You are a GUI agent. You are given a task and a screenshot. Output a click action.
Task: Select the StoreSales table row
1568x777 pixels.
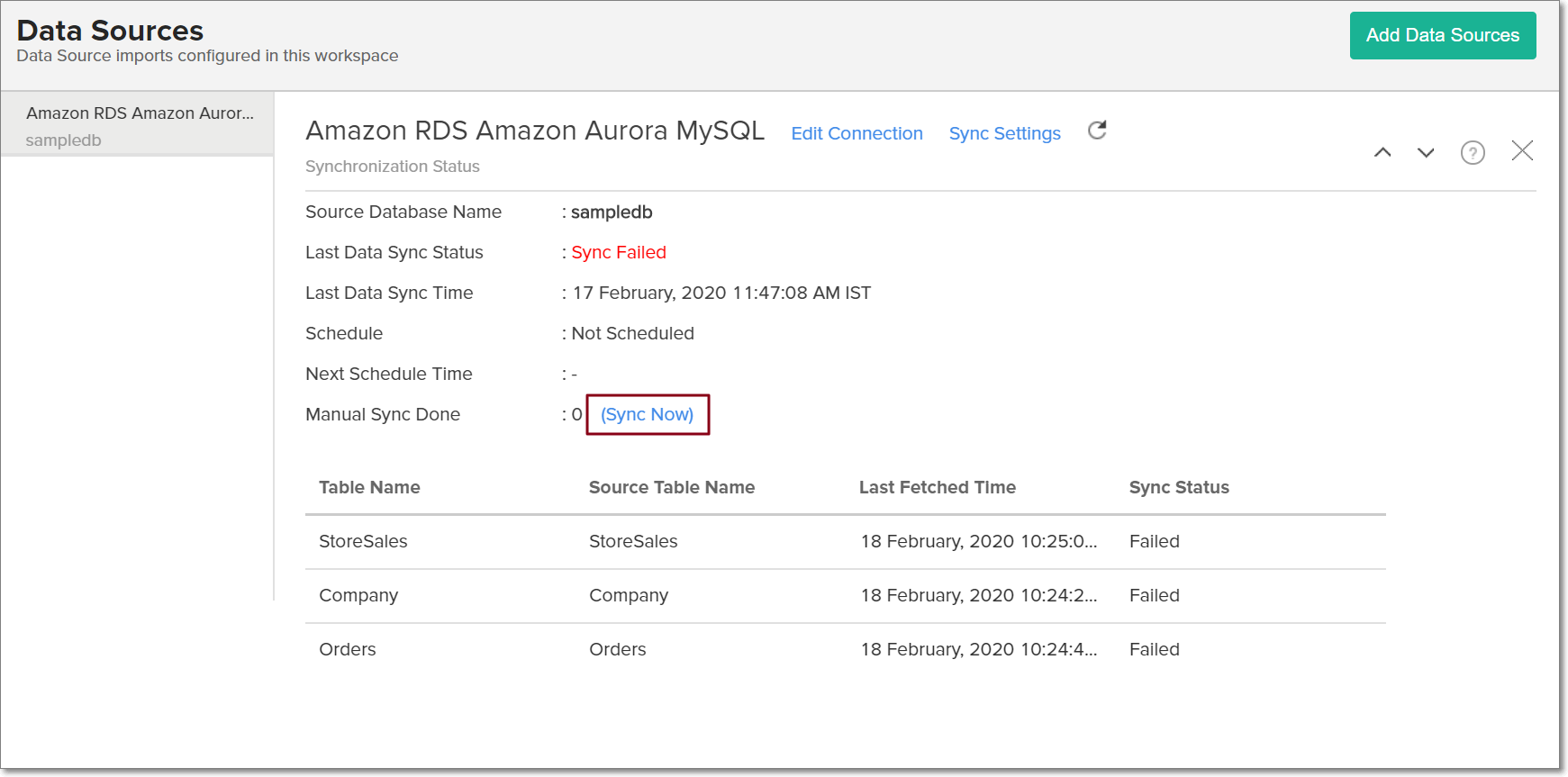pyautogui.click(x=363, y=542)
